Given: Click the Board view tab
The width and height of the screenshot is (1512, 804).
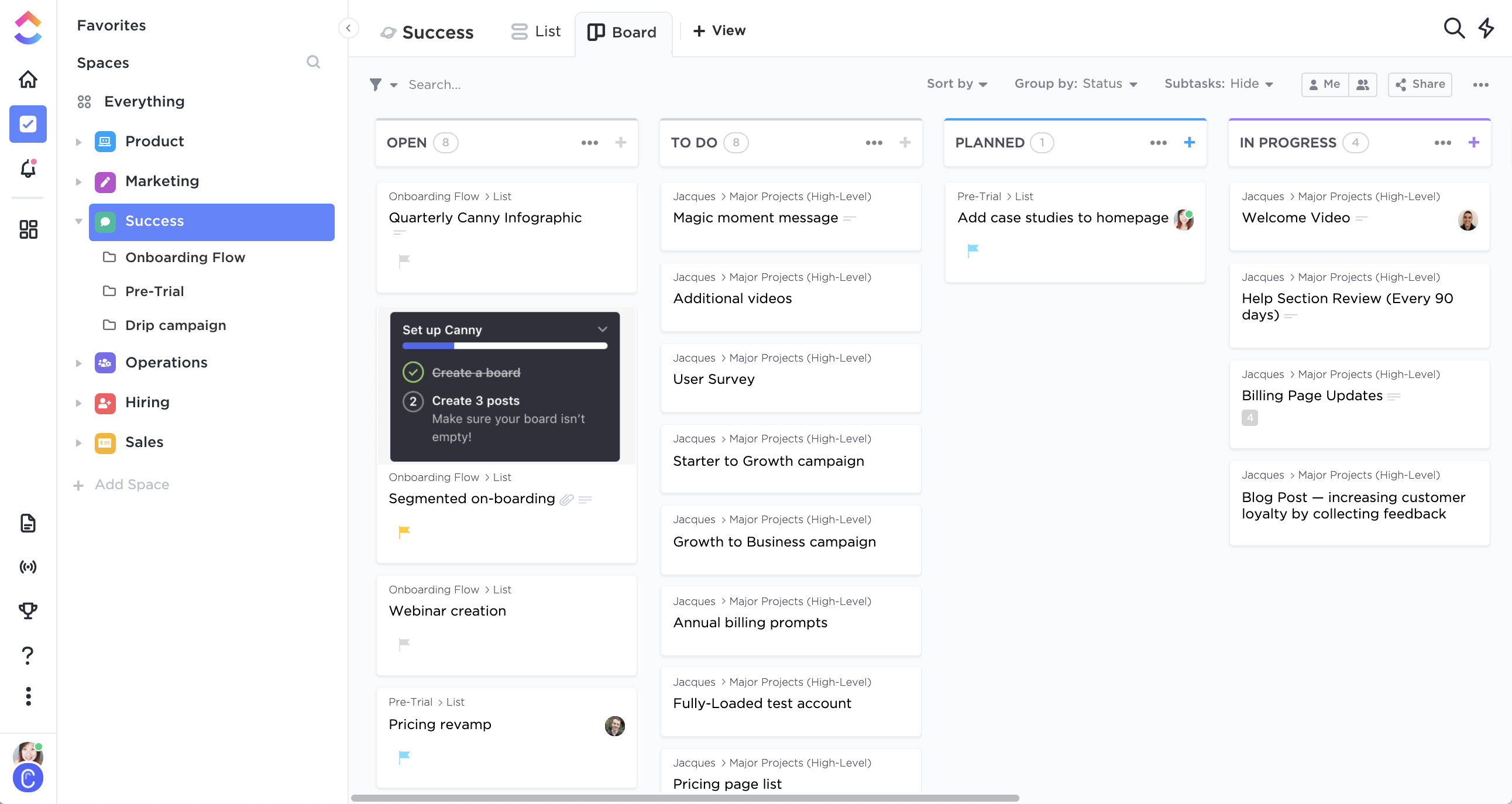Looking at the screenshot, I should tap(622, 30).
